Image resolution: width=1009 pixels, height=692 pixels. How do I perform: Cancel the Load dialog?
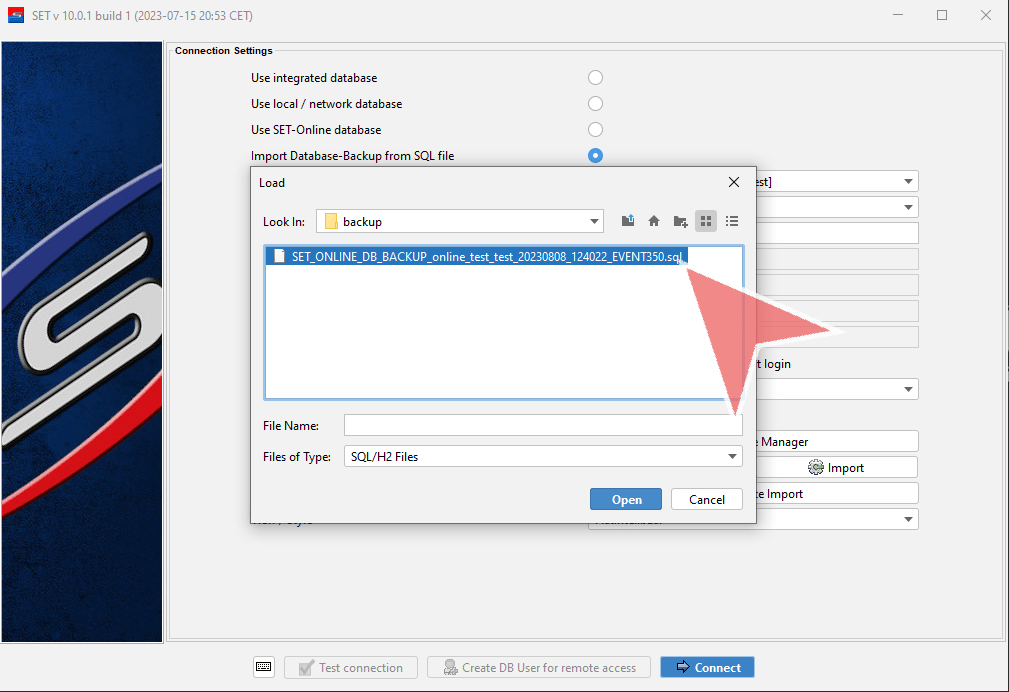tap(707, 499)
